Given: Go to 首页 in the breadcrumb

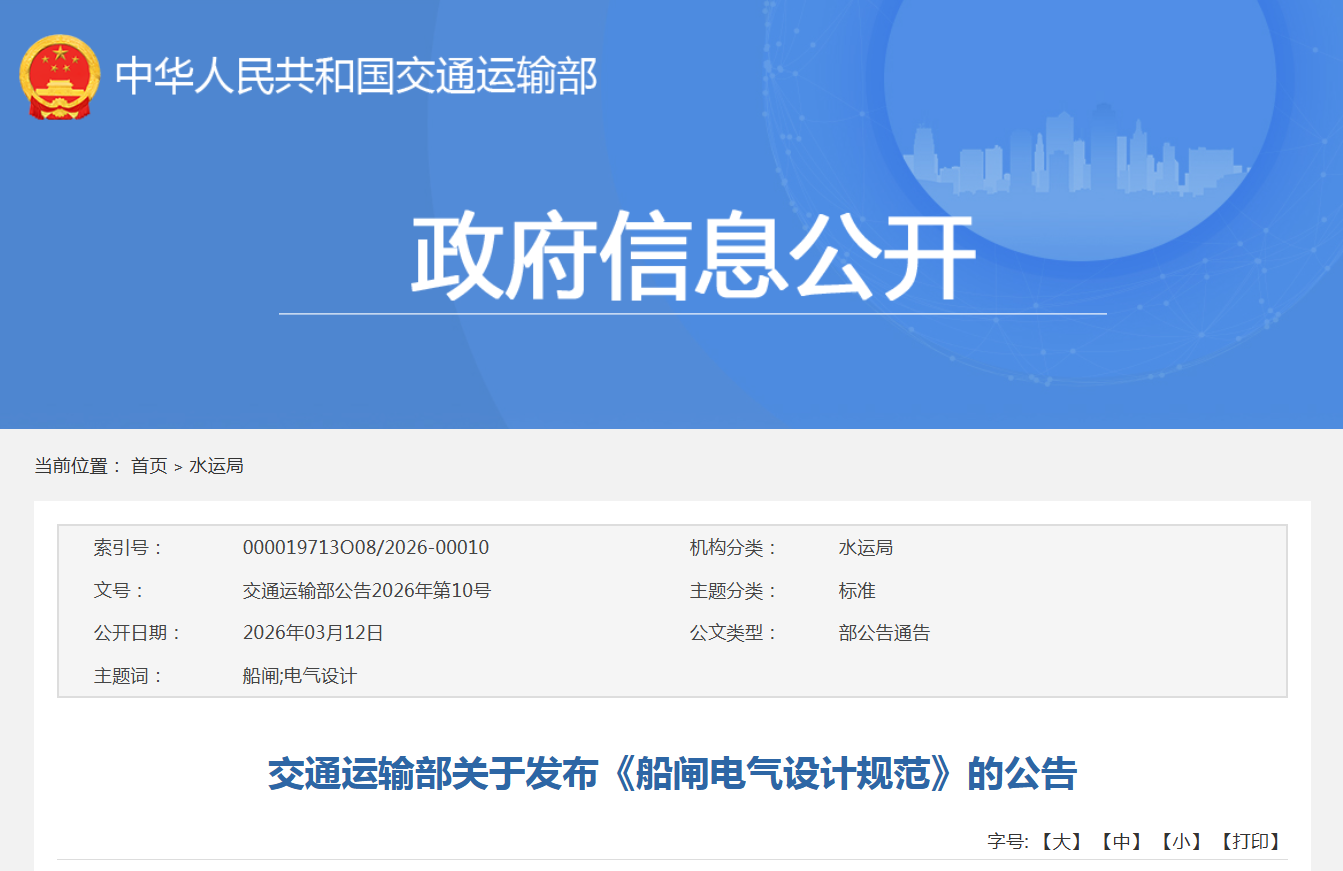Looking at the screenshot, I should pyautogui.click(x=149, y=466).
